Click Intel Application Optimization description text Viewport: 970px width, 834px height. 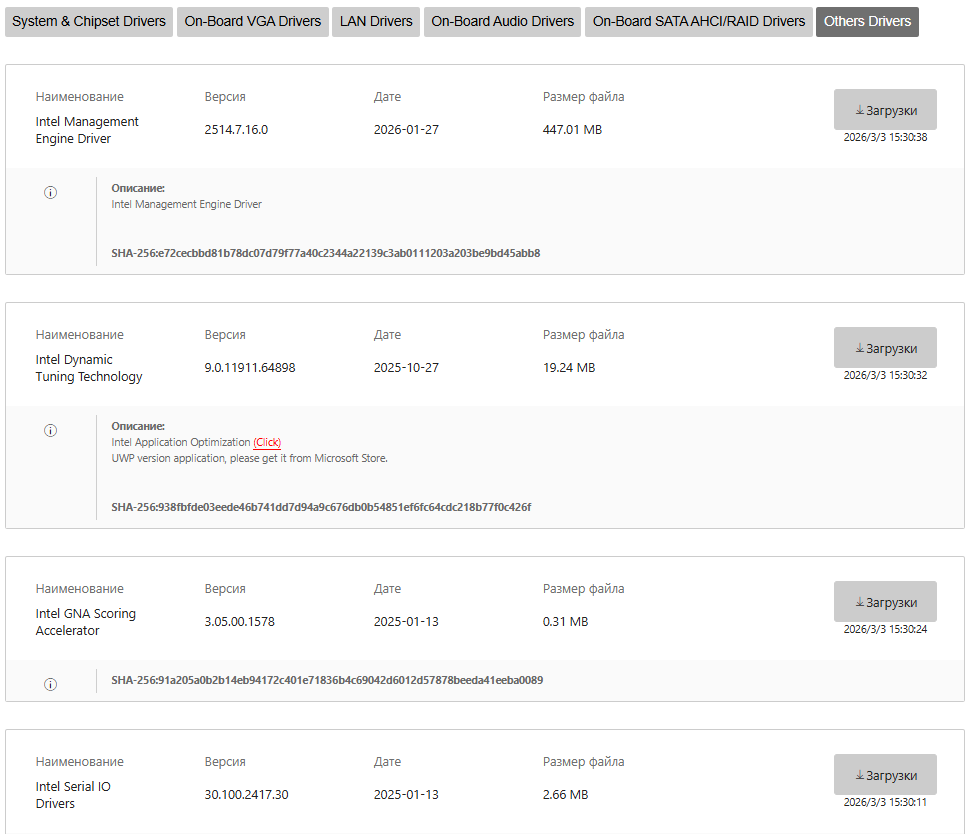coord(181,442)
